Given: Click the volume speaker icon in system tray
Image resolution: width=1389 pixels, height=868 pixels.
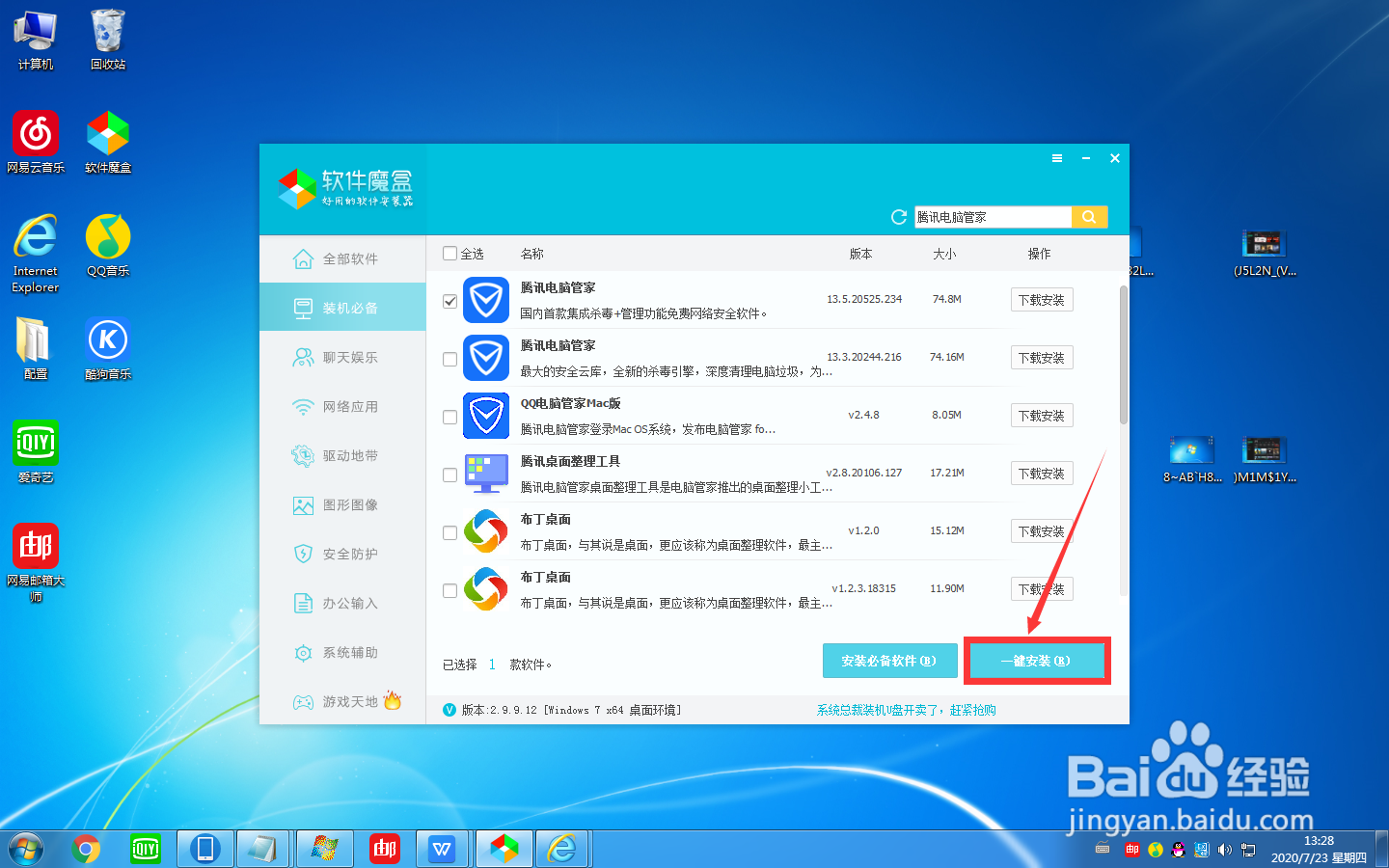Looking at the screenshot, I should (1225, 850).
